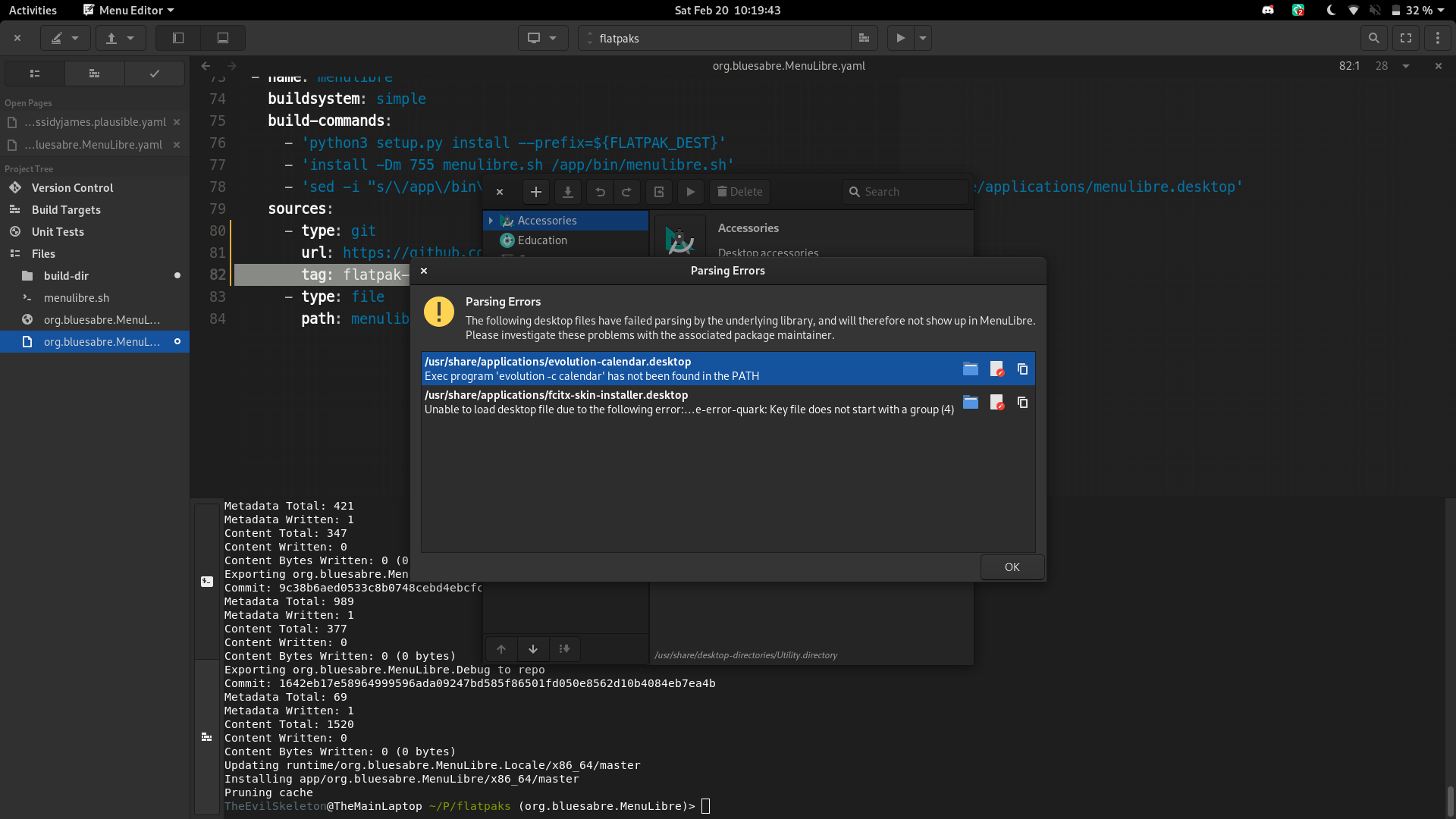Screen dimensions: 1456x819
Task: Open the export options dropdown
Action: 130,37
